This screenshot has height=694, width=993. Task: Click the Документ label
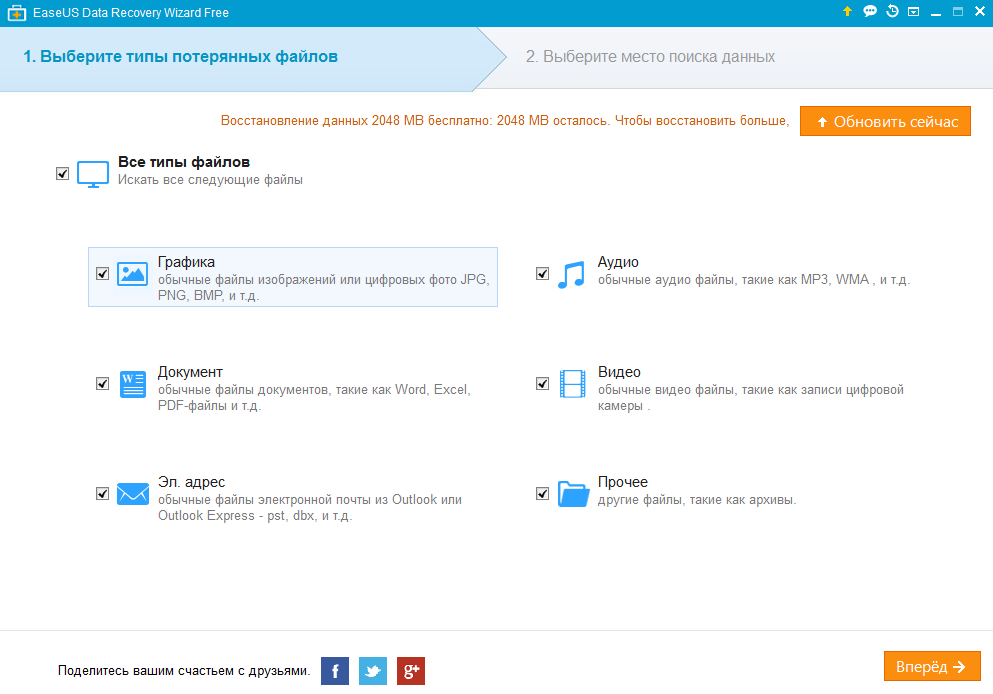coord(191,372)
